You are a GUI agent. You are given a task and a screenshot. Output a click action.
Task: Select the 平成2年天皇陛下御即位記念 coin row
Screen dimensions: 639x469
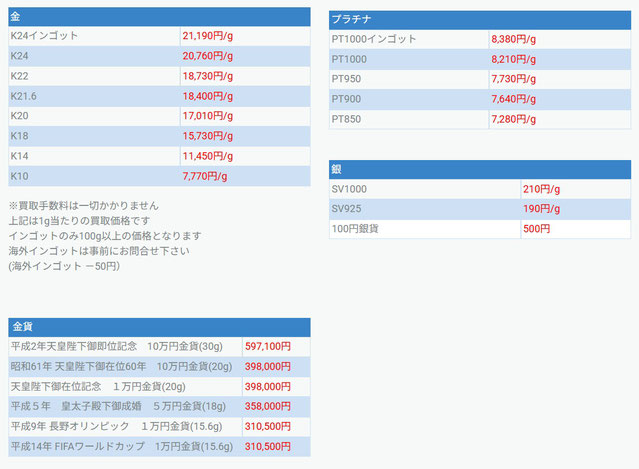[x=159, y=347]
